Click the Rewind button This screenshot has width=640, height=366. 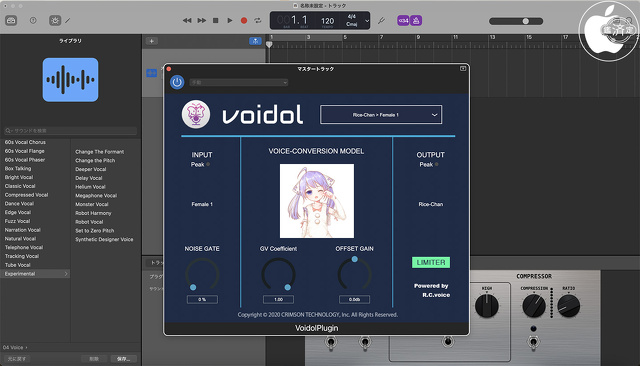coord(187,20)
